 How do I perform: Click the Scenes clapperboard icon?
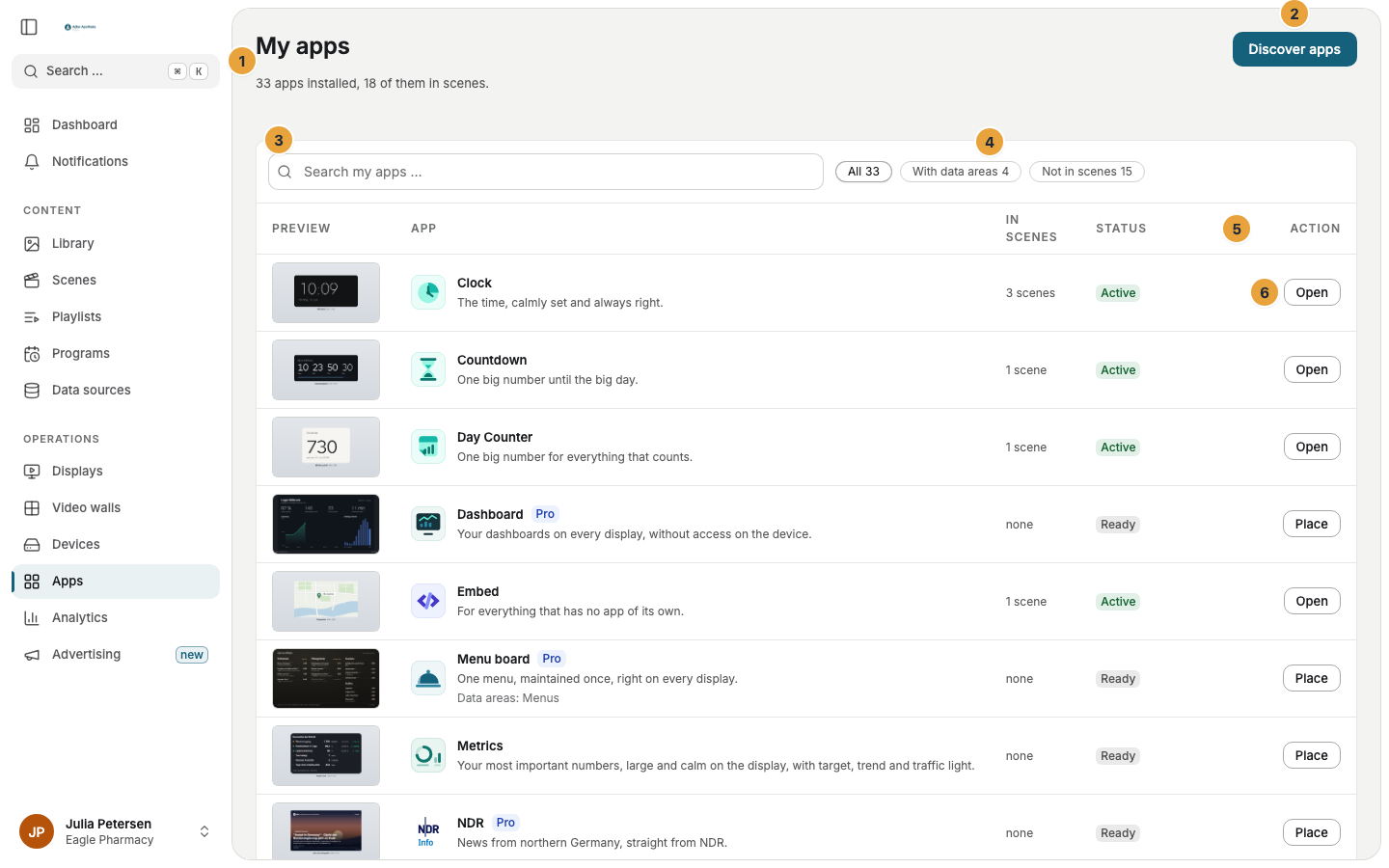[x=32, y=281]
